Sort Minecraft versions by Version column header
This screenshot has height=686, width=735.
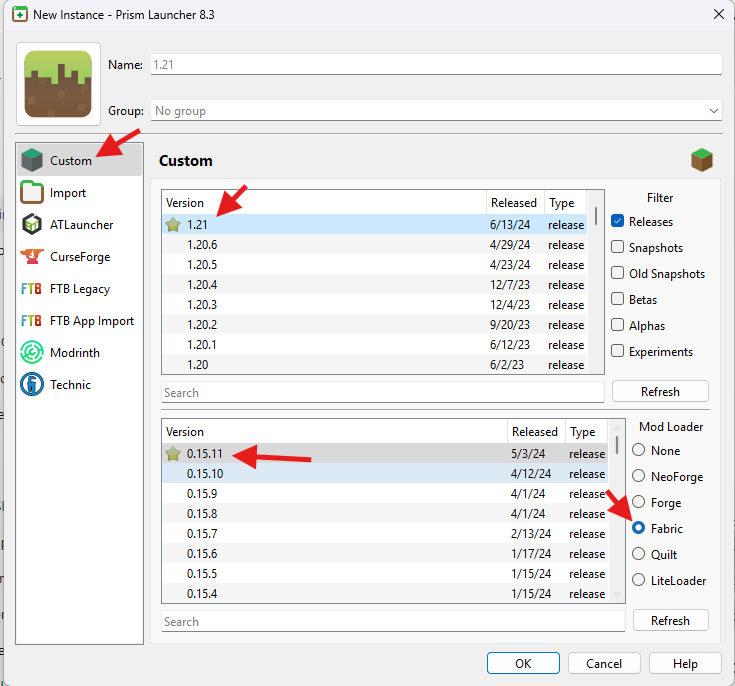(x=324, y=203)
